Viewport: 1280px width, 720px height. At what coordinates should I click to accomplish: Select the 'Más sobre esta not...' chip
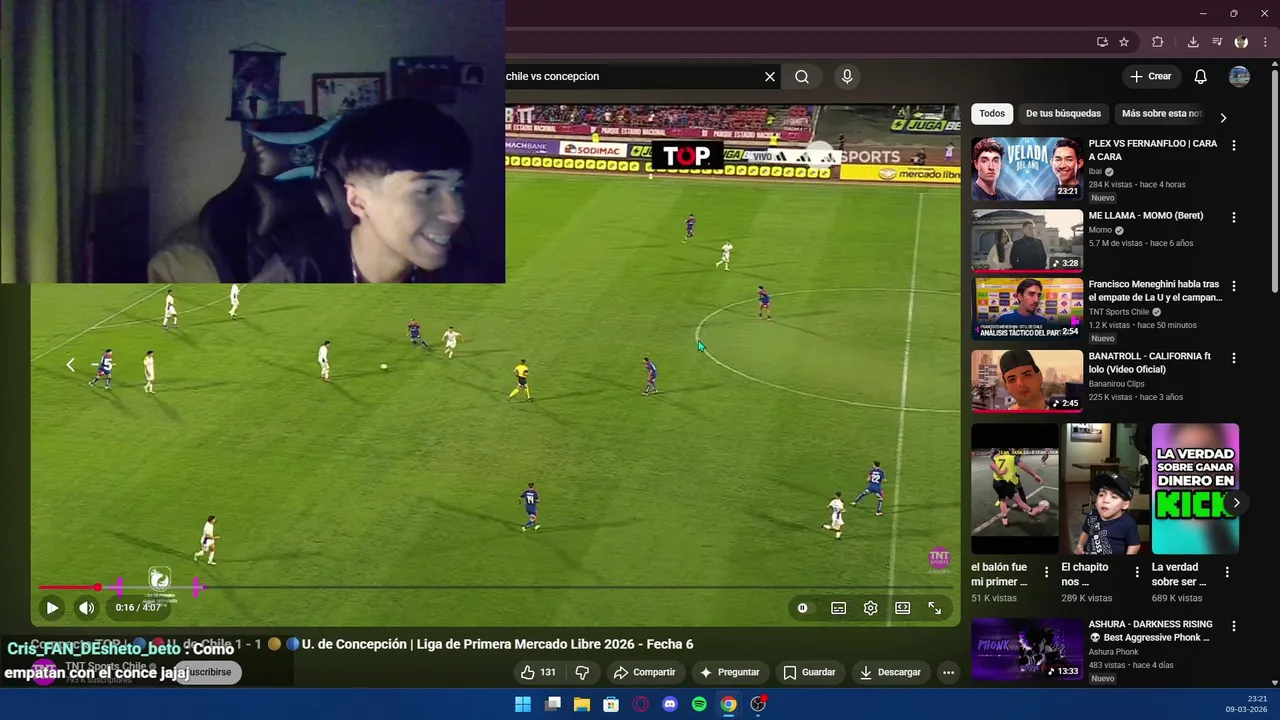[1162, 114]
